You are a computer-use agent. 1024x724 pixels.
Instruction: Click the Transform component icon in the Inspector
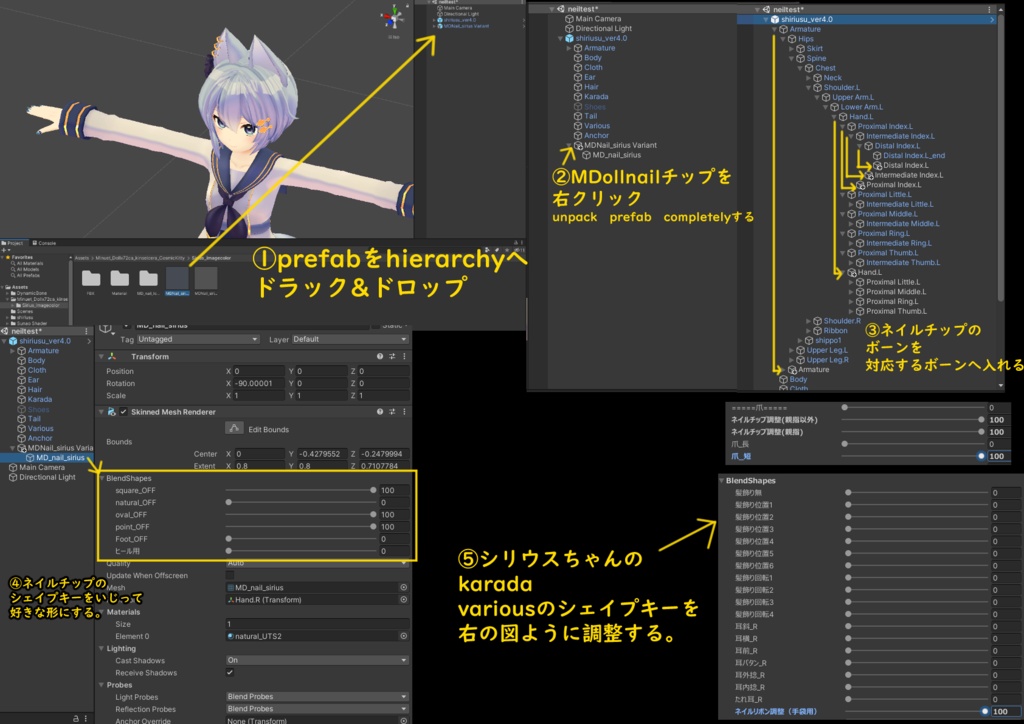coord(111,357)
